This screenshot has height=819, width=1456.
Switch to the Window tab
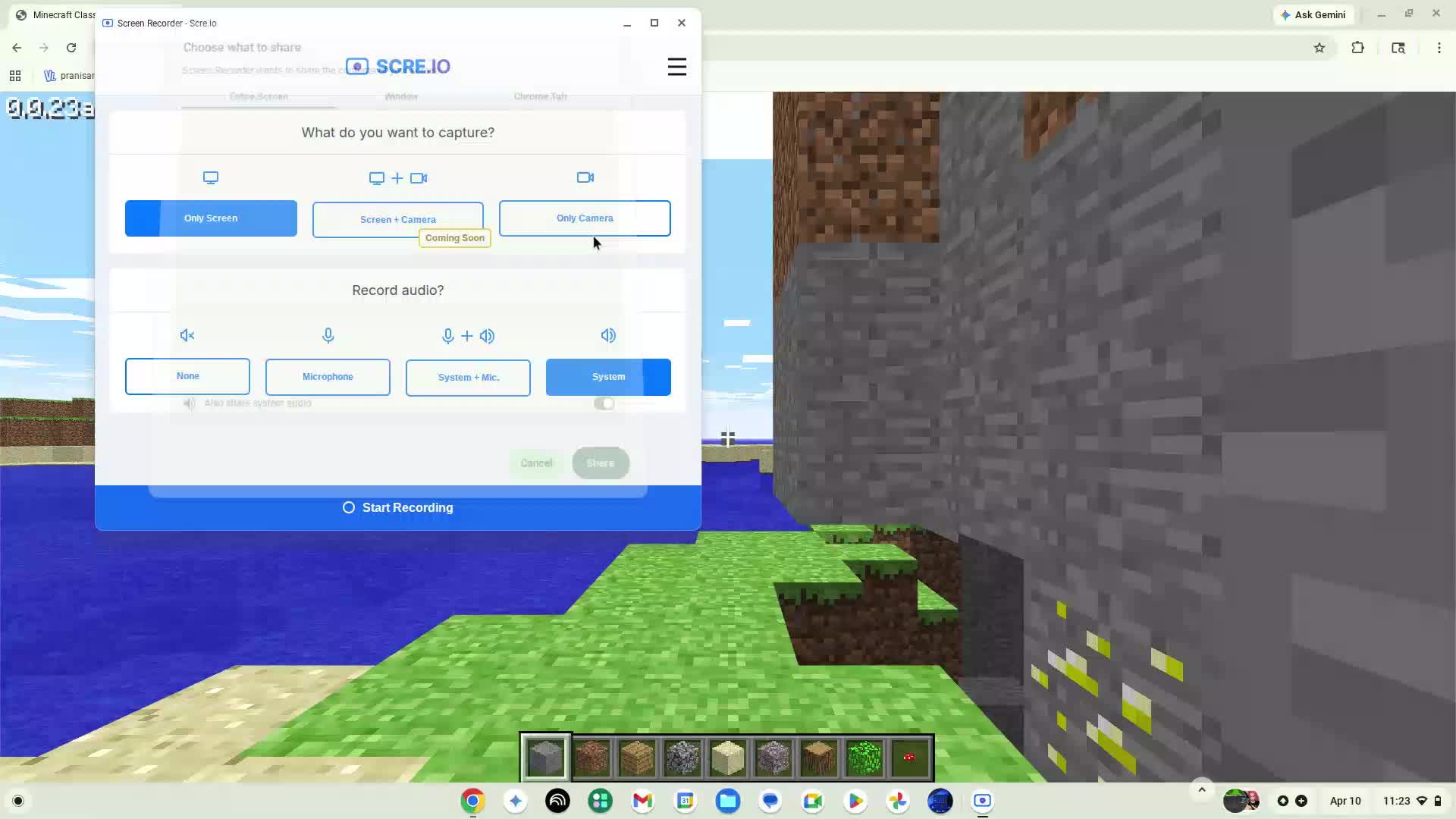click(x=401, y=96)
